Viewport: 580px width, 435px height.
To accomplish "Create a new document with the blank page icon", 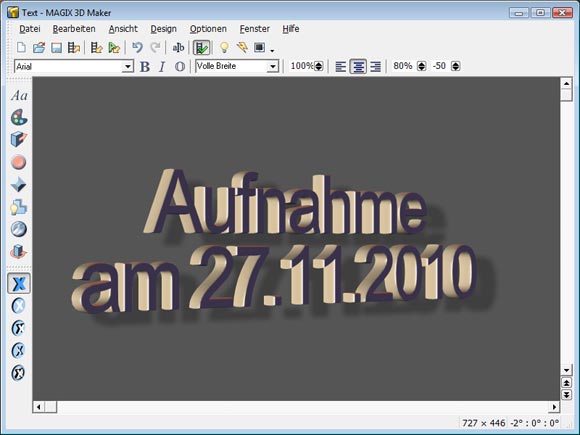I will (21, 47).
